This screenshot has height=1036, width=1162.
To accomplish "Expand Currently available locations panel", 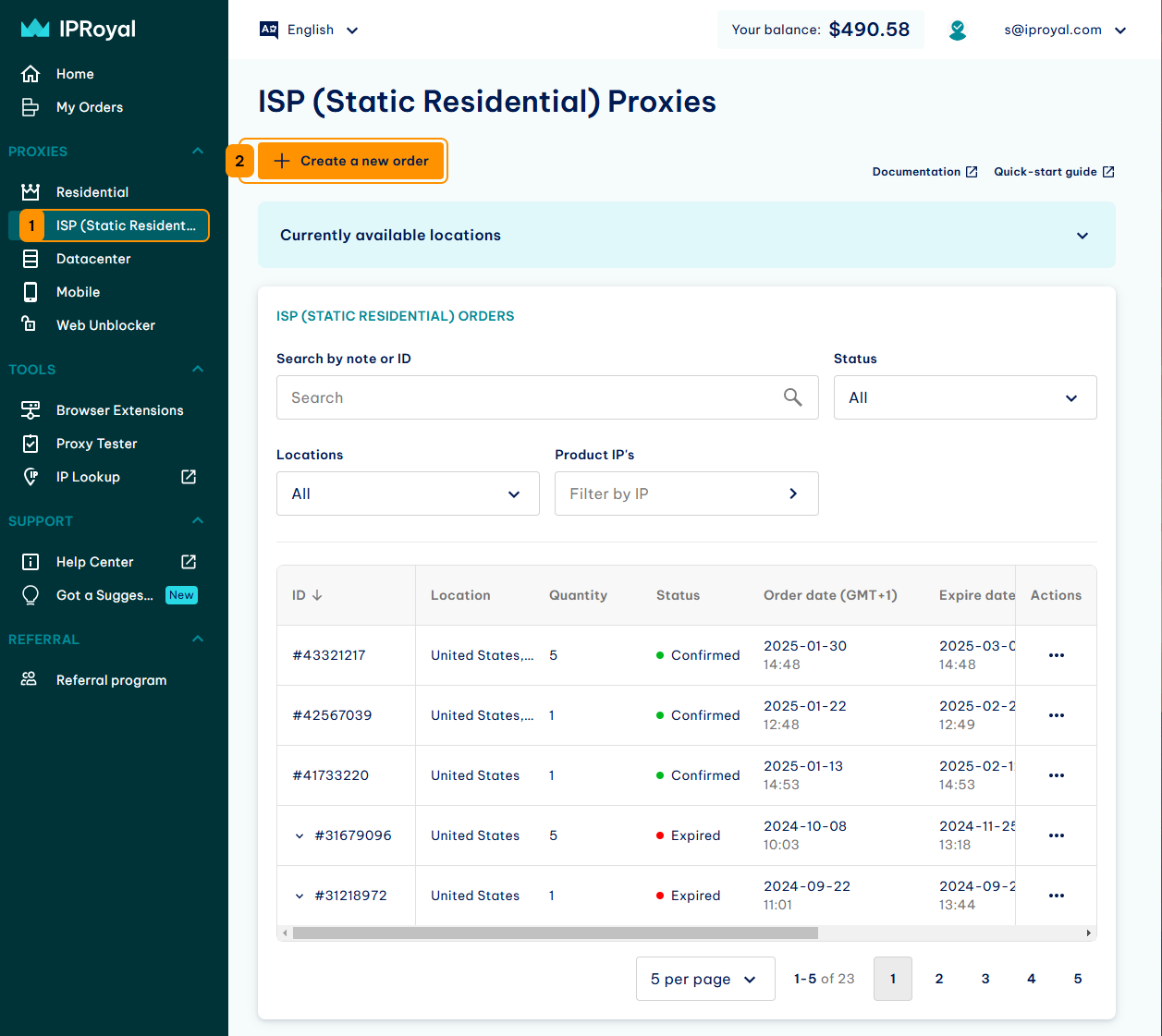I will 687,235.
